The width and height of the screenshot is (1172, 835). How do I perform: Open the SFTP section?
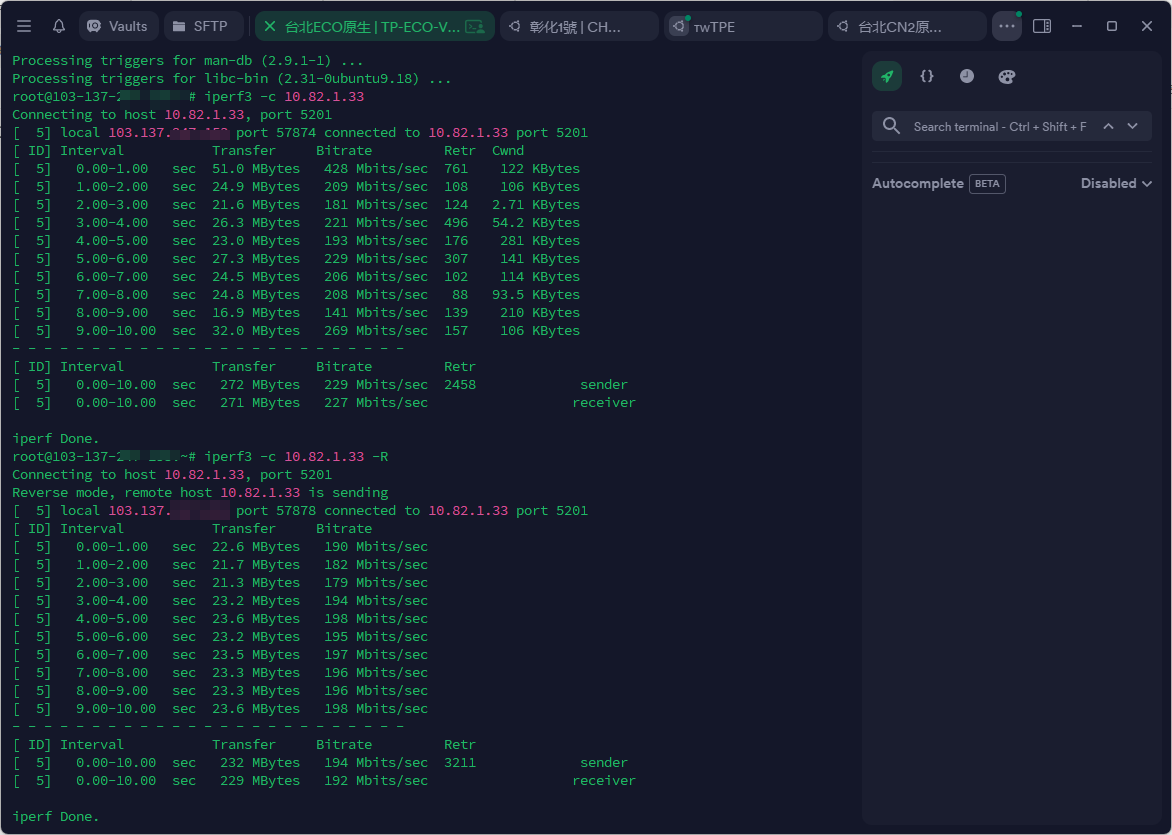click(200, 26)
